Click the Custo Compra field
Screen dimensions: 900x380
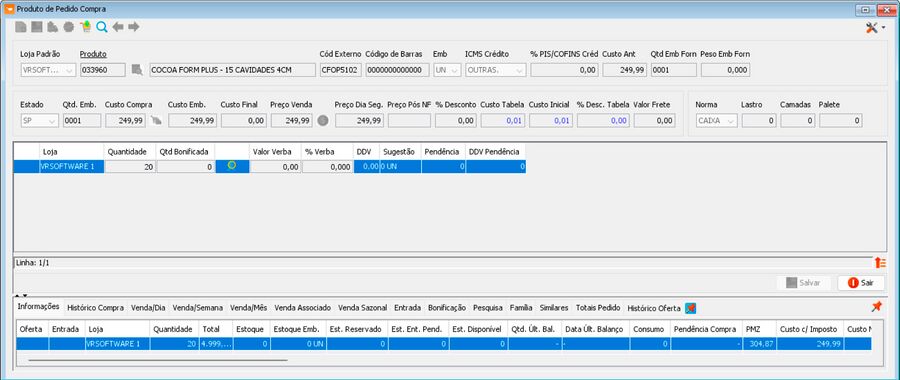(x=126, y=121)
